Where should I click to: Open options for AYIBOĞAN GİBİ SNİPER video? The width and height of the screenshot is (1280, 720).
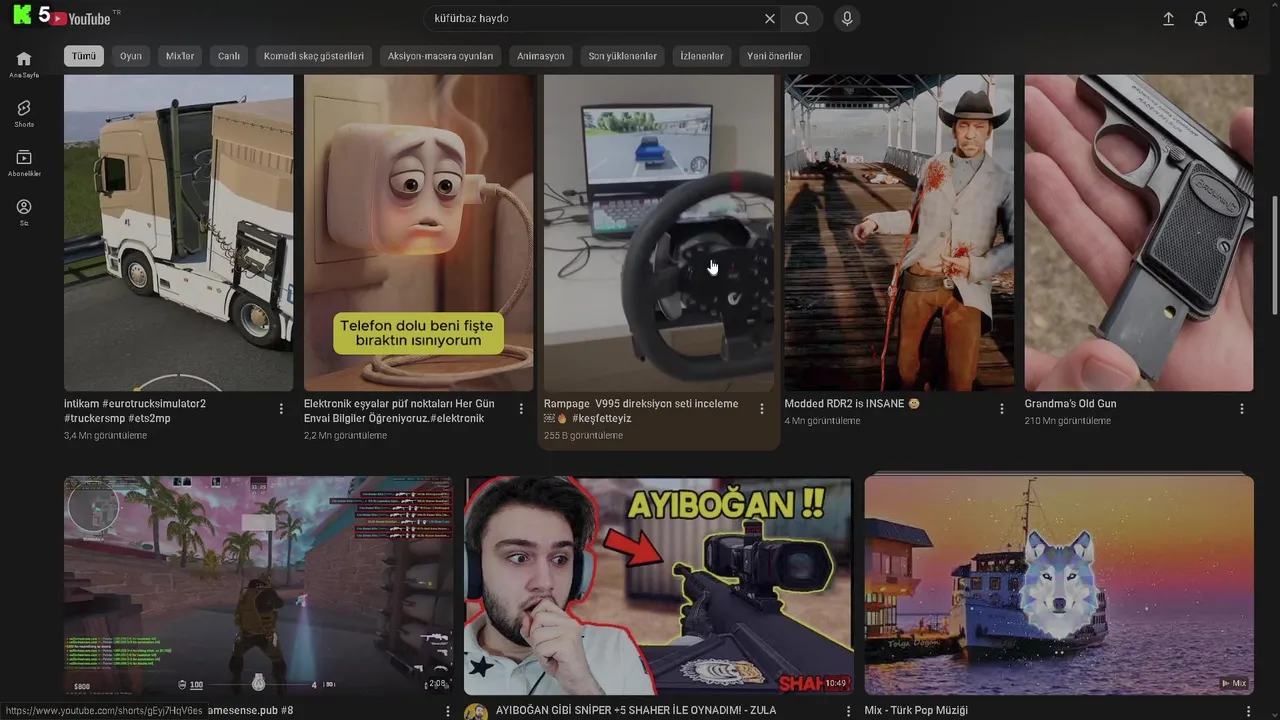tap(848, 711)
